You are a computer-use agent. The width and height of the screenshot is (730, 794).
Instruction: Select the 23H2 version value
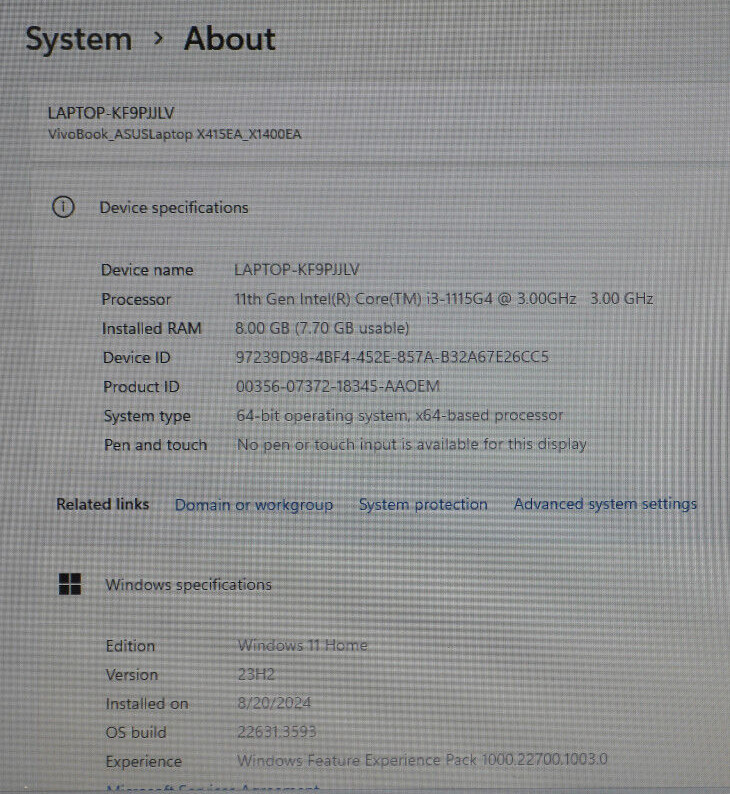[x=256, y=674]
